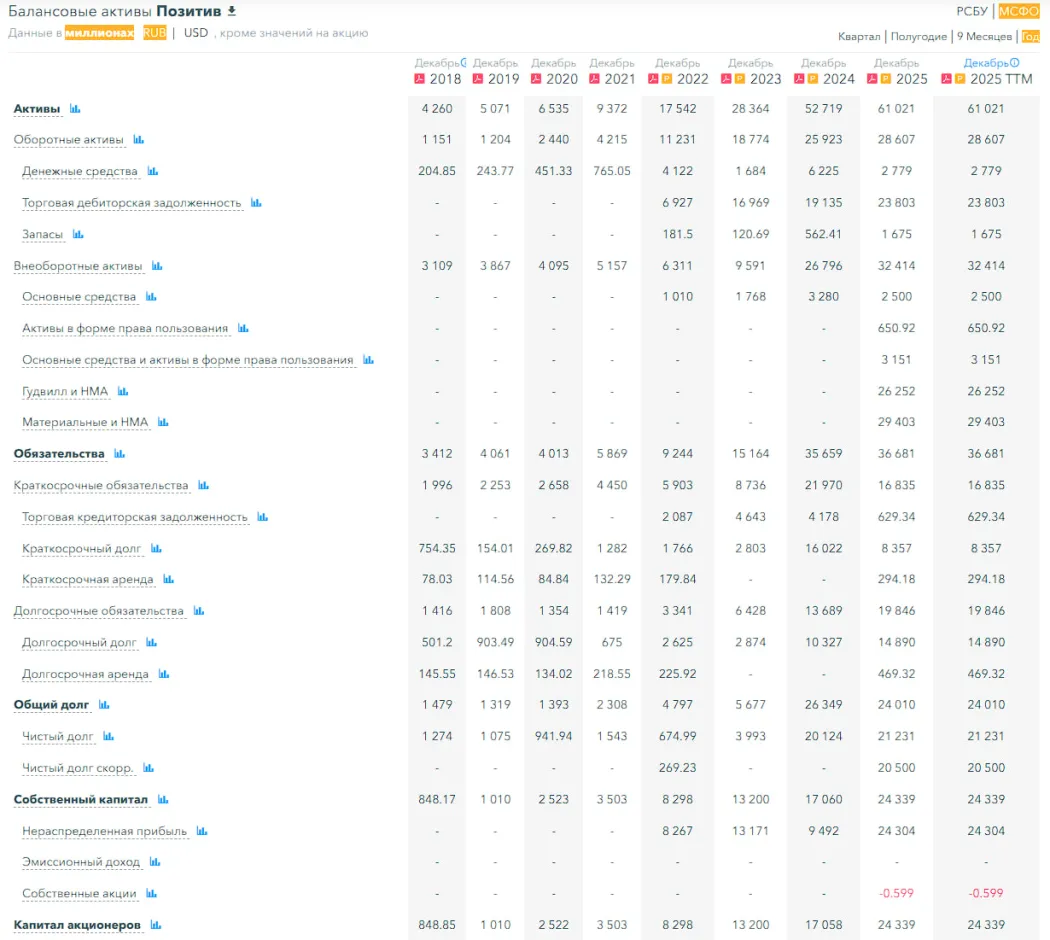Open chart icon for Обязательства row
This screenshot has height=940, width=1050.
click(120, 454)
